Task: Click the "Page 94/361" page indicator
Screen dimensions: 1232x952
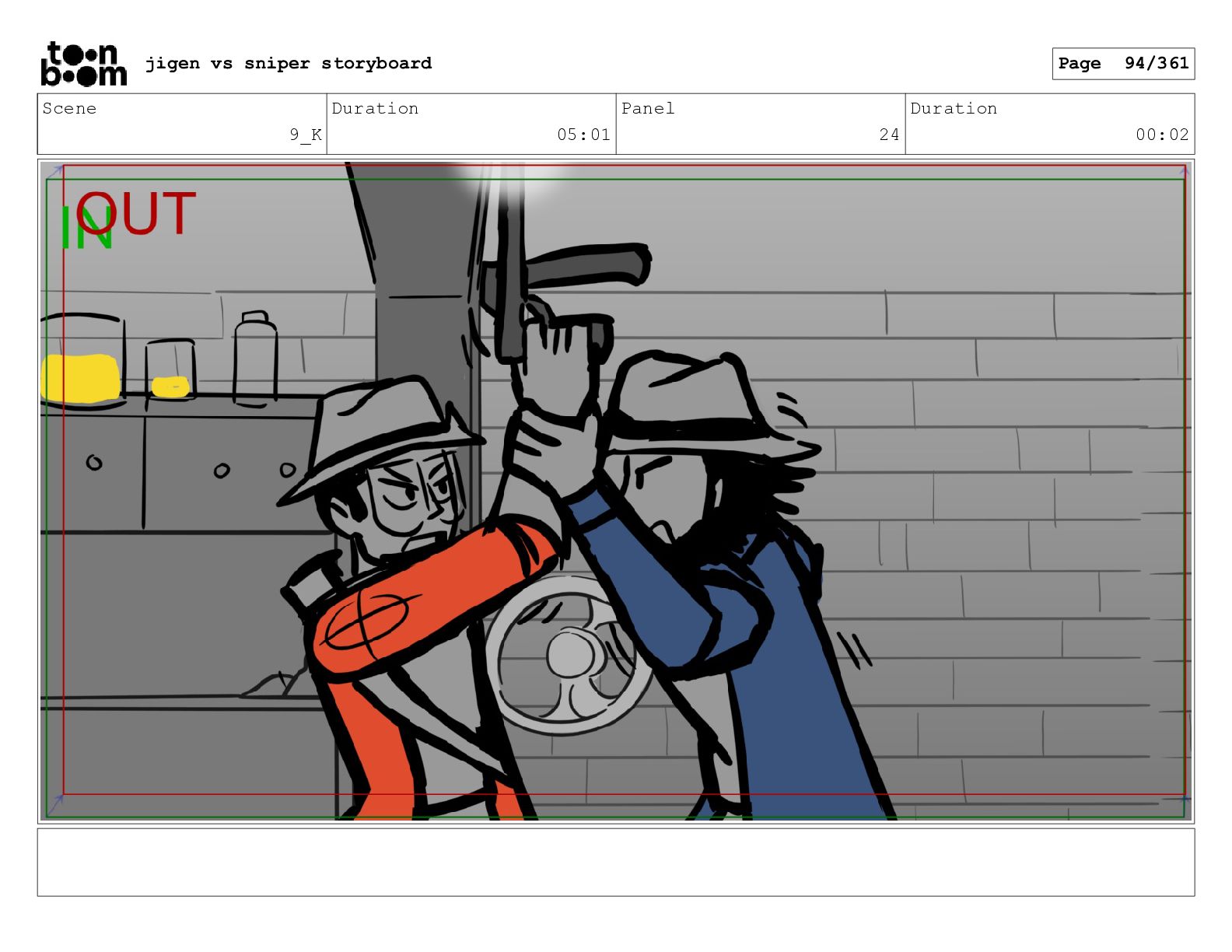Action: (1123, 64)
